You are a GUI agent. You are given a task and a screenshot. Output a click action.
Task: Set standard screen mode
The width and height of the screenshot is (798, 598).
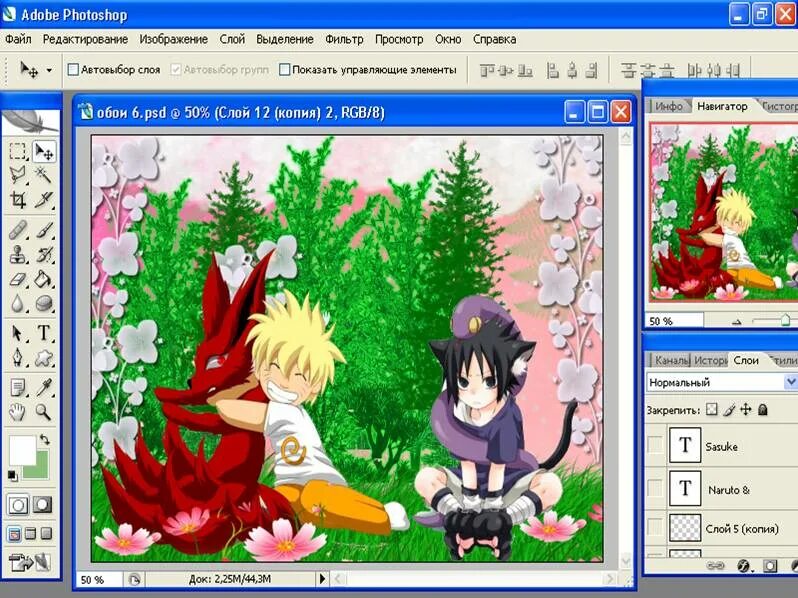(x=14, y=533)
